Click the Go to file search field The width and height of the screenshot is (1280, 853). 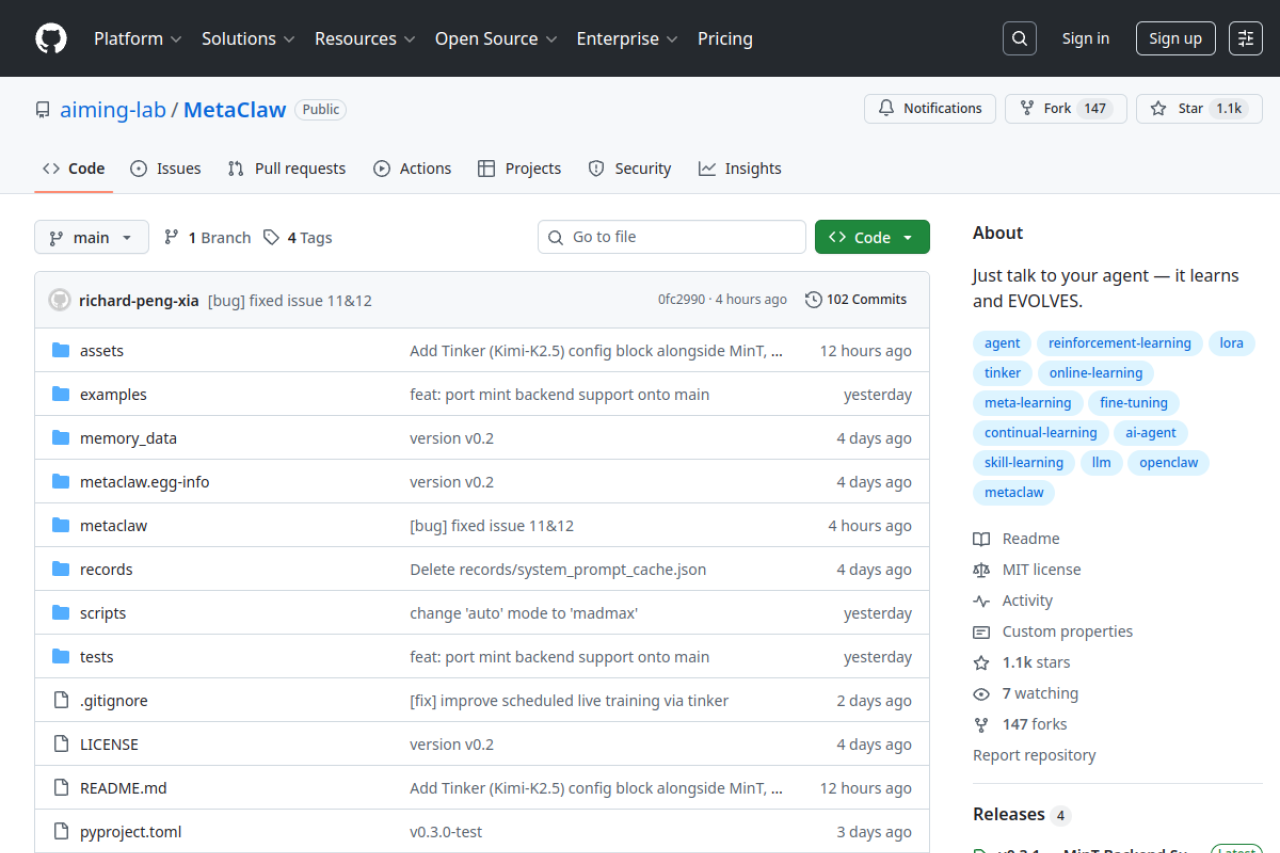pyautogui.click(x=672, y=238)
